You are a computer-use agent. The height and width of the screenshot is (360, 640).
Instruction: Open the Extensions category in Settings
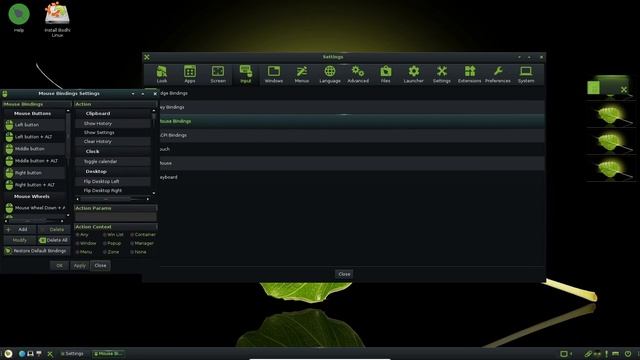(469, 74)
